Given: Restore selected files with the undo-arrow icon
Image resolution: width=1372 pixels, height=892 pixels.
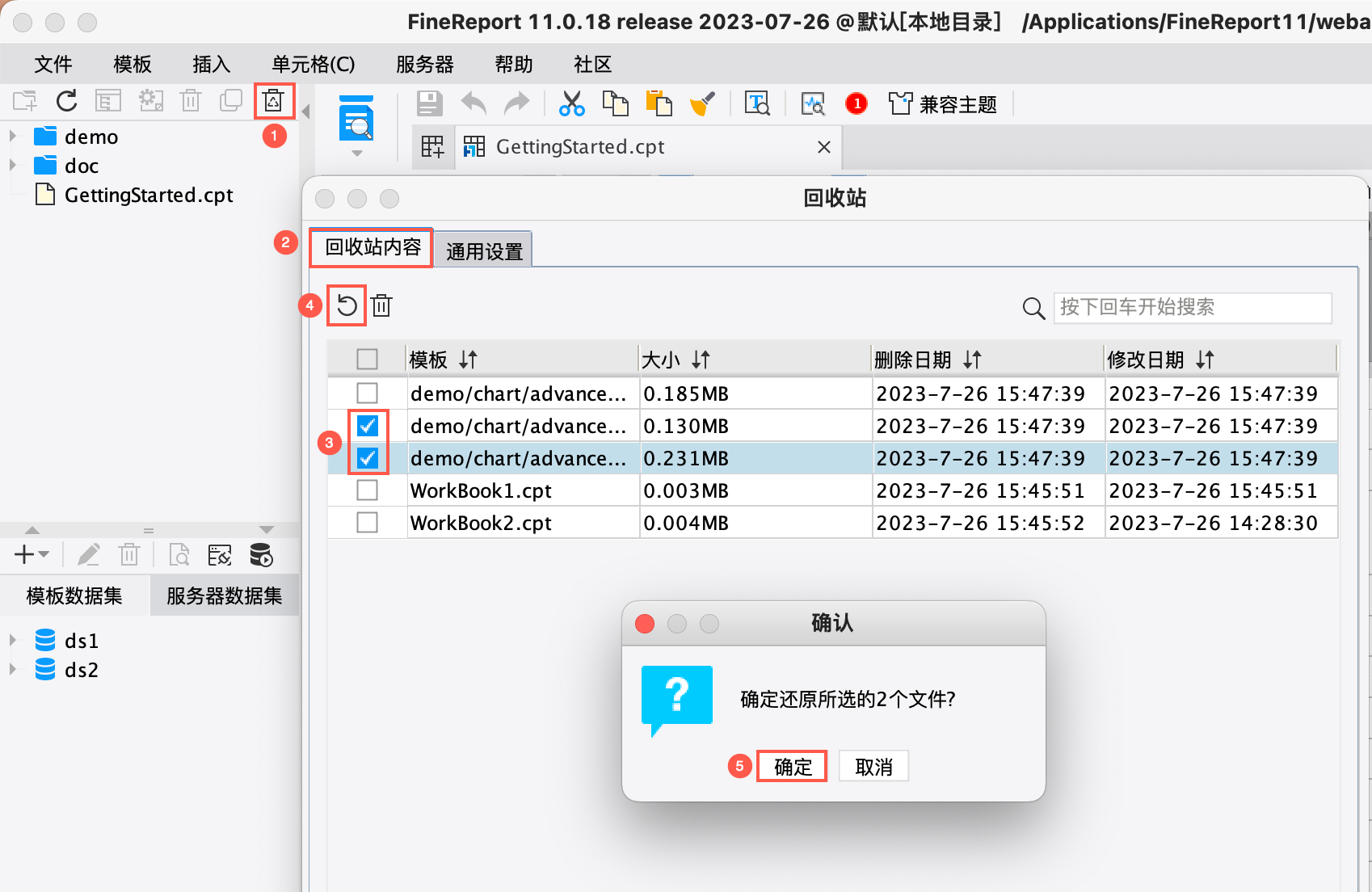Looking at the screenshot, I should (347, 305).
